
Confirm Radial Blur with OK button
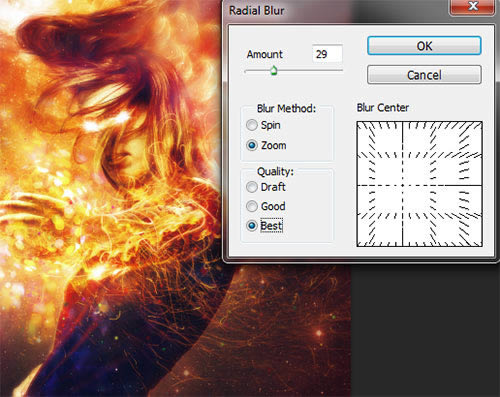coord(424,46)
